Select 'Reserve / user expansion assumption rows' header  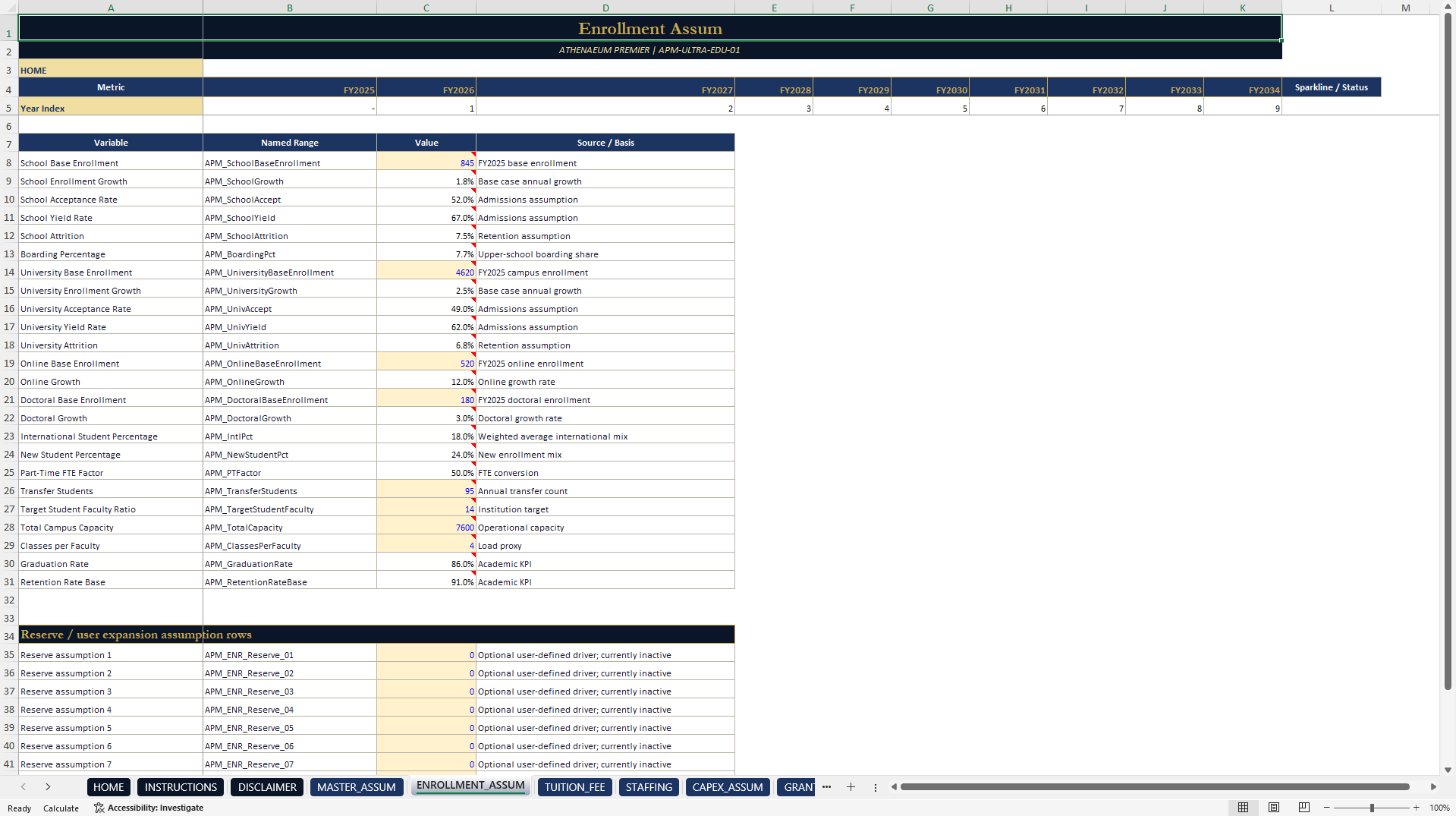tap(376, 635)
